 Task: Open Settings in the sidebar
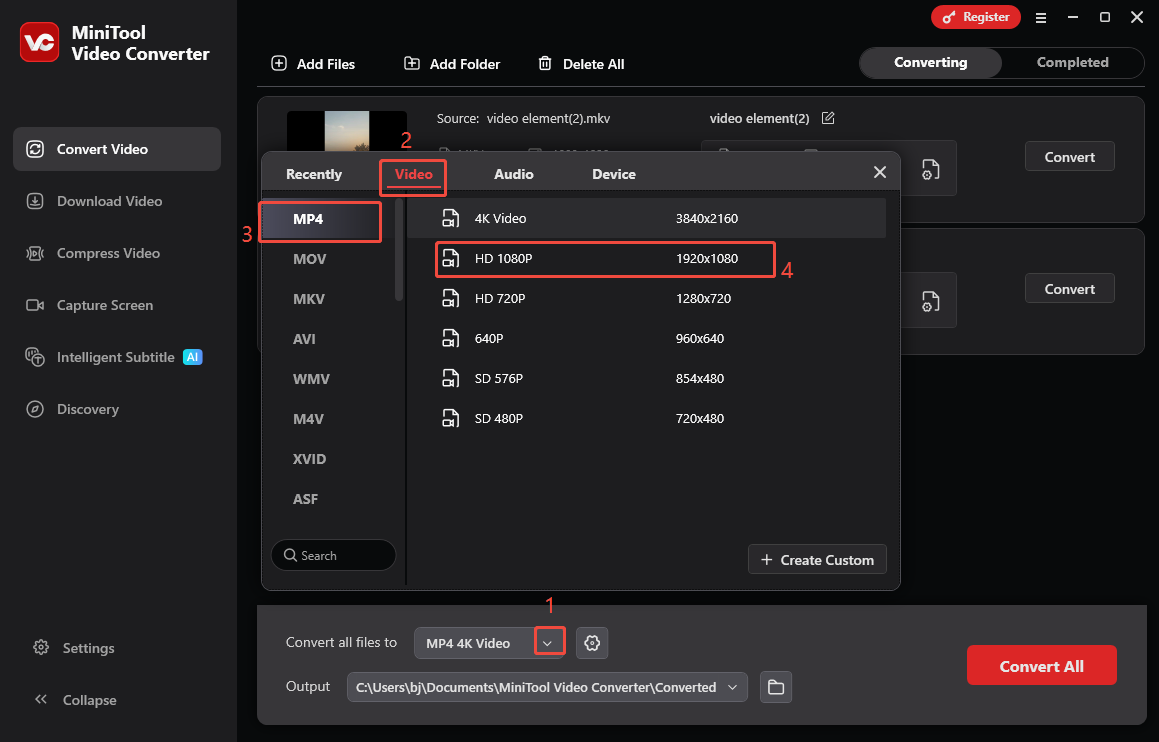(x=74, y=648)
